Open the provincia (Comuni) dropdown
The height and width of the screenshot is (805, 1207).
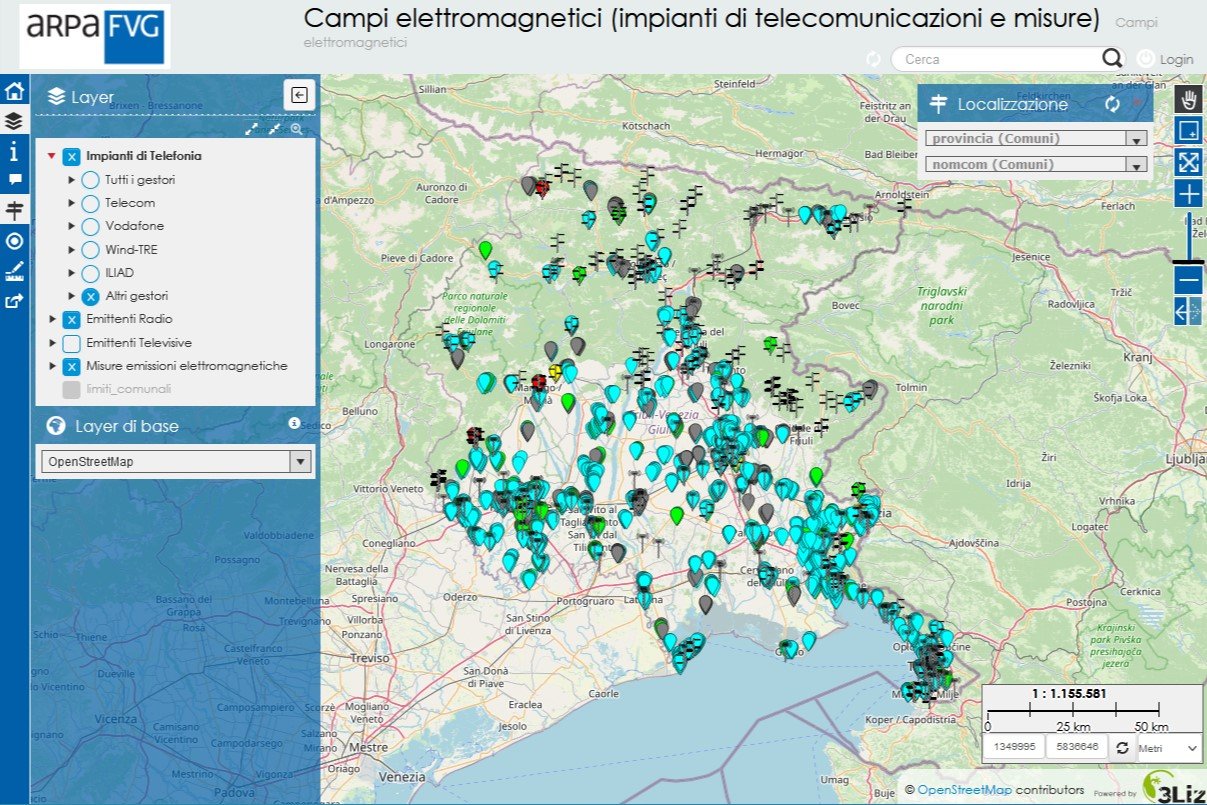(x=1036, y=139)
